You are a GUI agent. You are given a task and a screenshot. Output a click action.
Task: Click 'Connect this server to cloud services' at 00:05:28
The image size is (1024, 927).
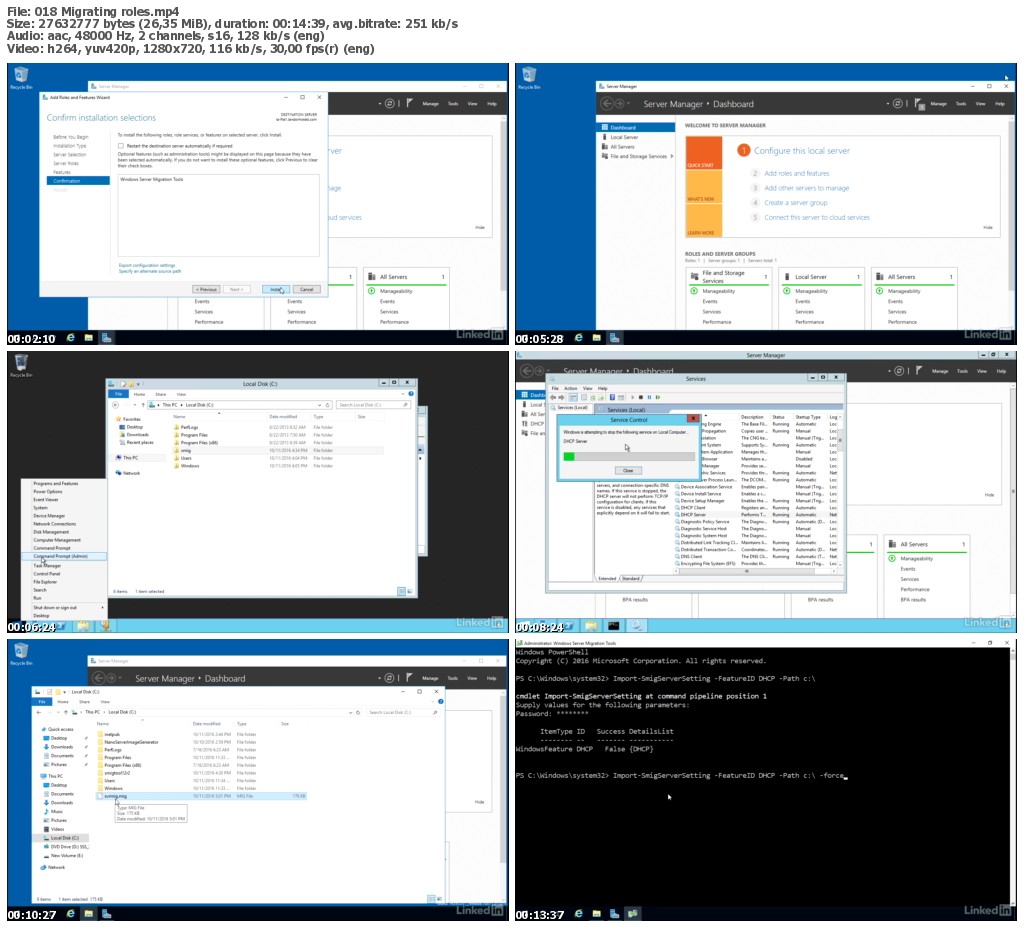[x=817, y=218]
